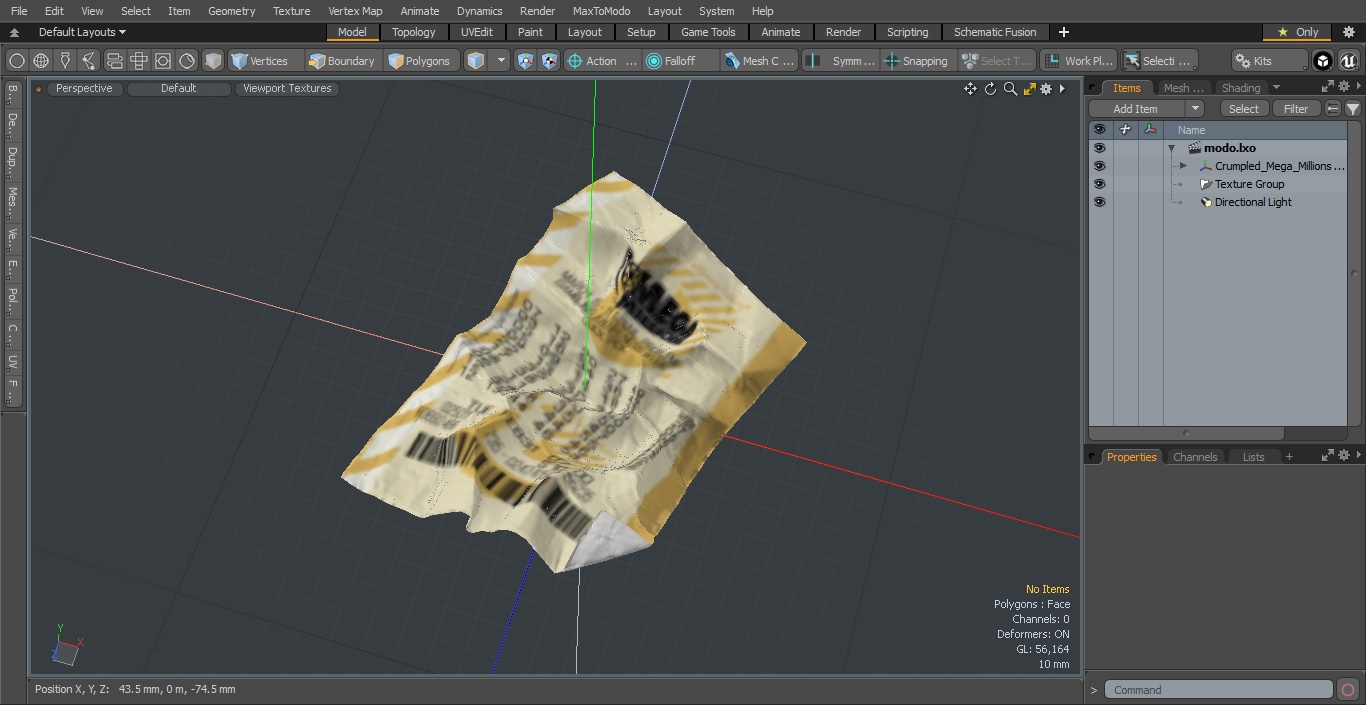Open the Add Item dropdown arrow

1195,109
